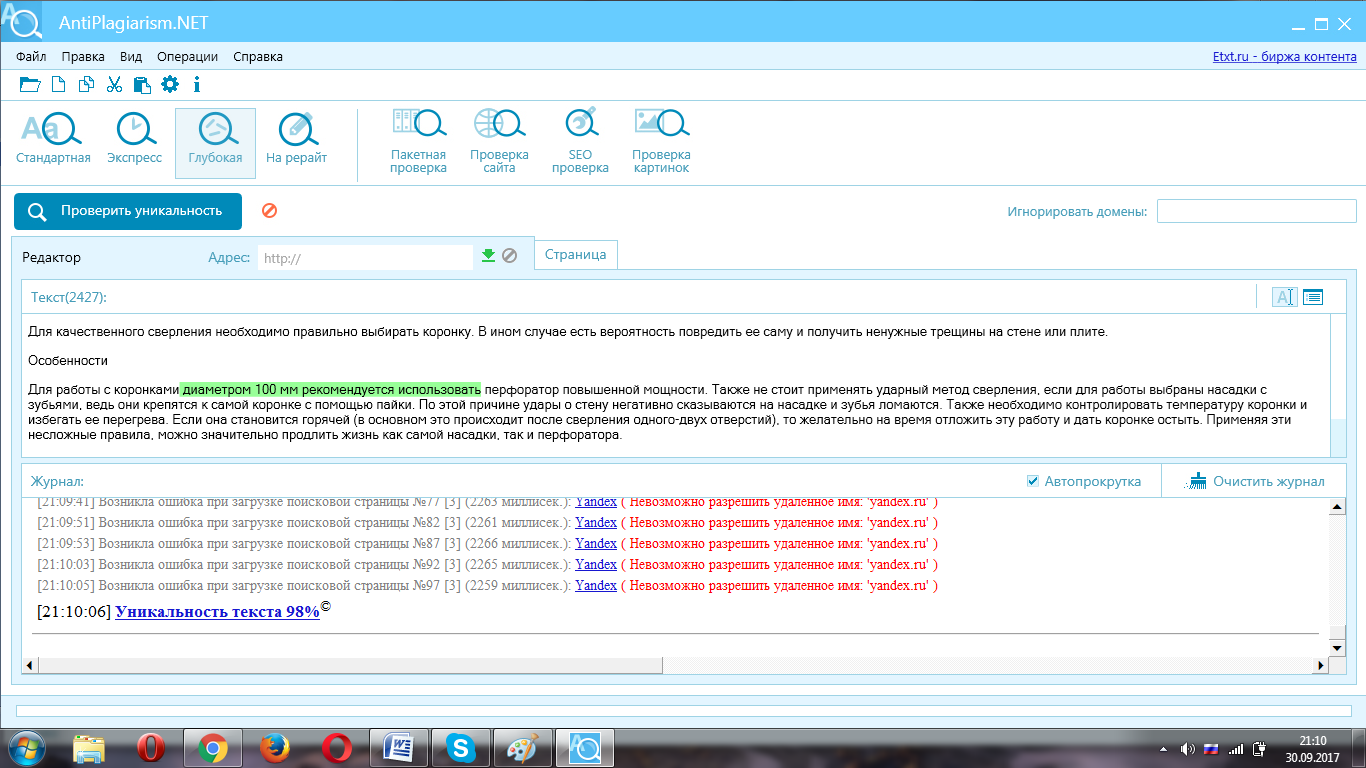
Task: Load page from address with green arrow
Action: 488,256
